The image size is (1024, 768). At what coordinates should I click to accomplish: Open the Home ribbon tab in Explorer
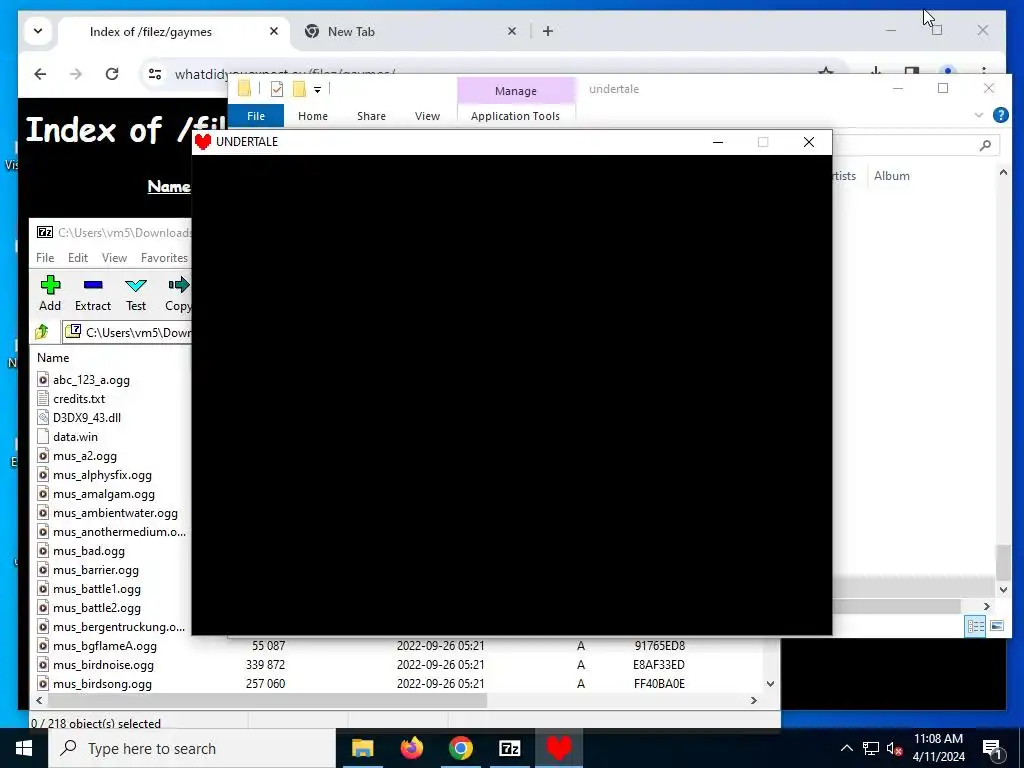[313, 116]
